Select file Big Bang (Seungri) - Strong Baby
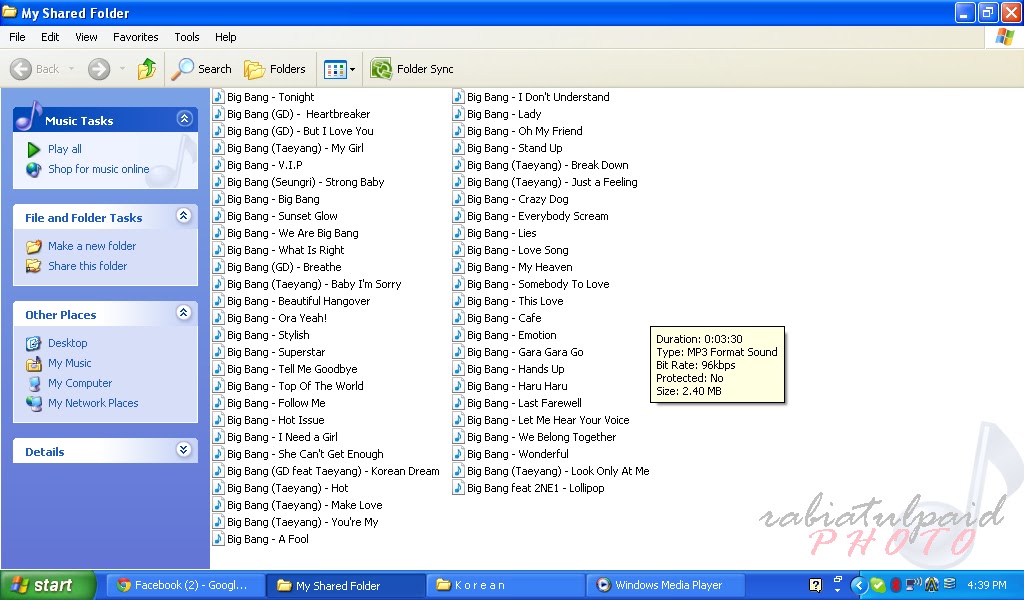The image size is (1024, 600). point(306,182)
